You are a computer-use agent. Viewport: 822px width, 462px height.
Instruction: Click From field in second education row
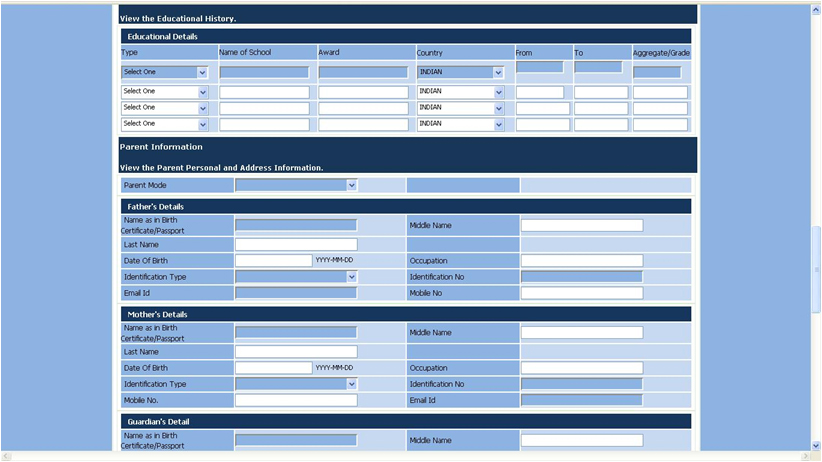[x=540, y=92]
